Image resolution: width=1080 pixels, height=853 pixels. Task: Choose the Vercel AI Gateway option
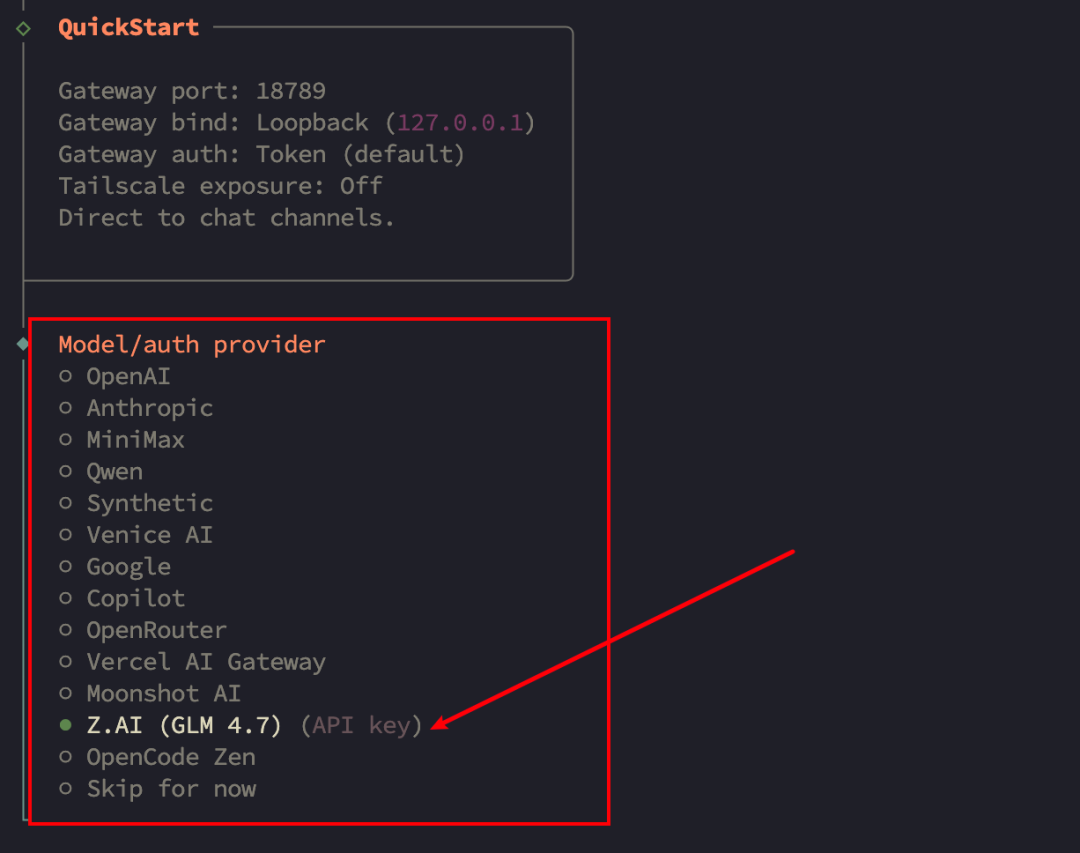(205, 662)
